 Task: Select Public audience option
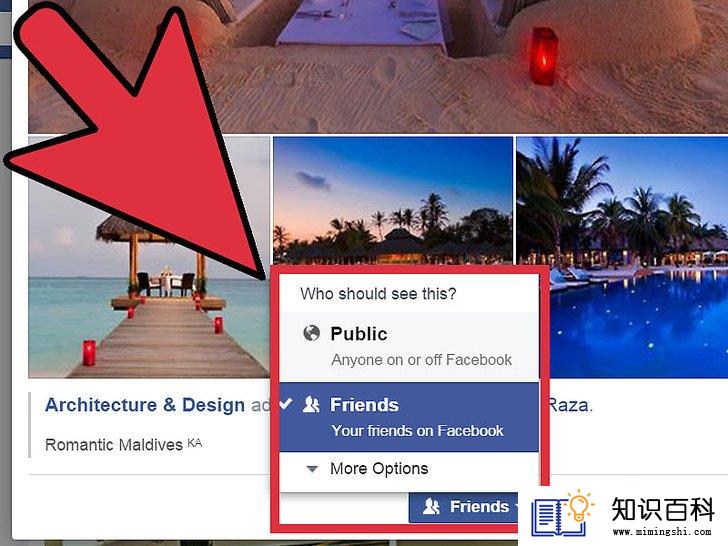click(409, 347)
